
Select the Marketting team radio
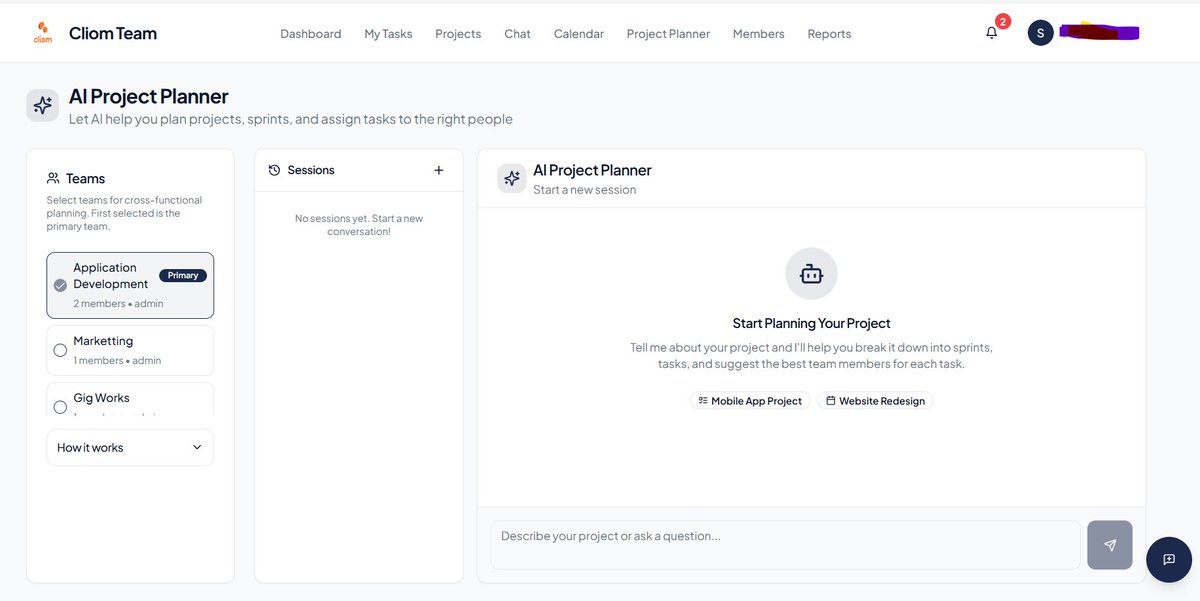(60, 350)
